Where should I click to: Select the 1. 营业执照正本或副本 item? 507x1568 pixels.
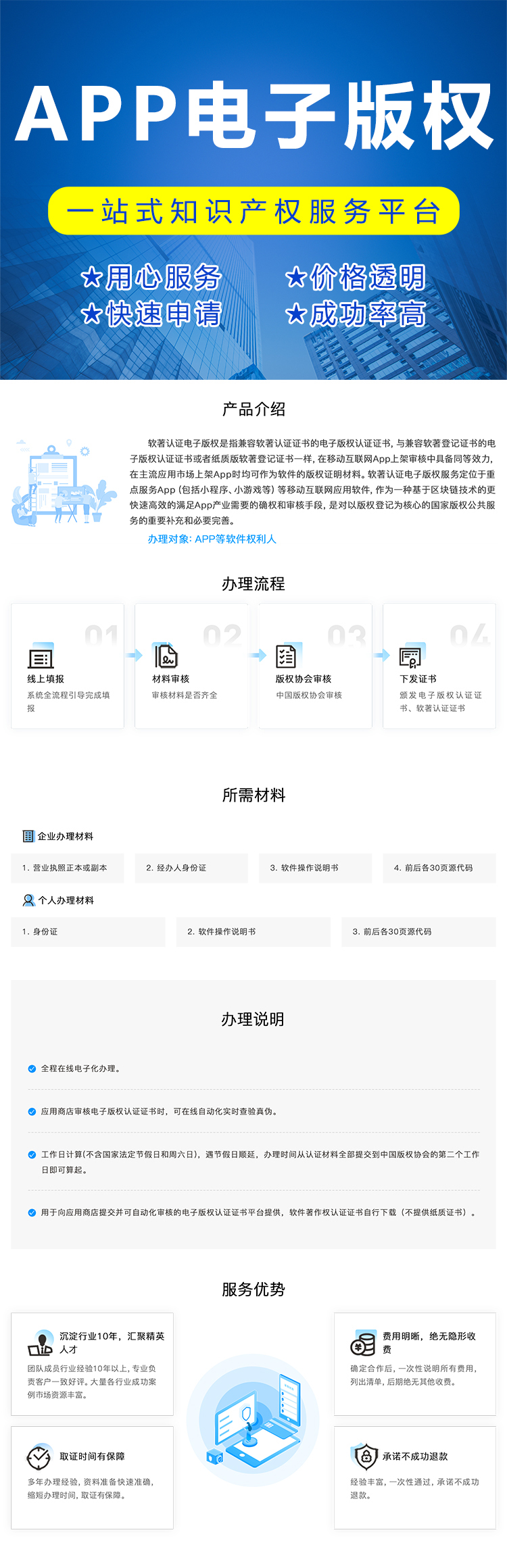pos(68,868)
